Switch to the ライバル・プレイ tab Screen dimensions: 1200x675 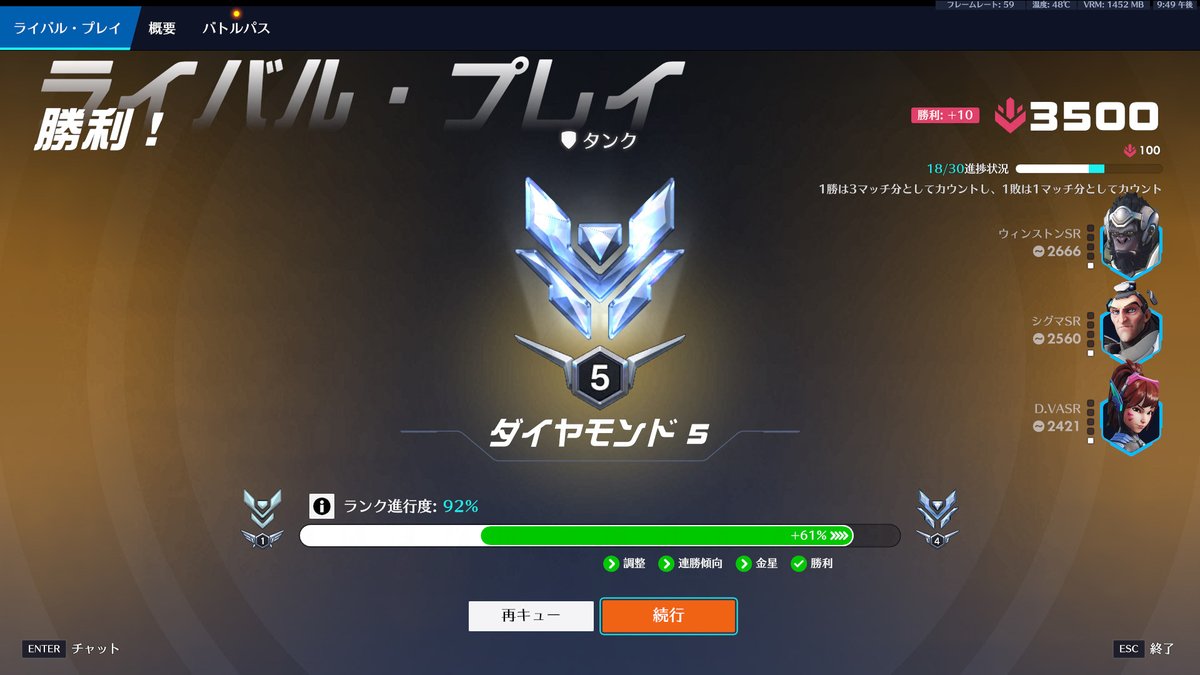[66, 28]
